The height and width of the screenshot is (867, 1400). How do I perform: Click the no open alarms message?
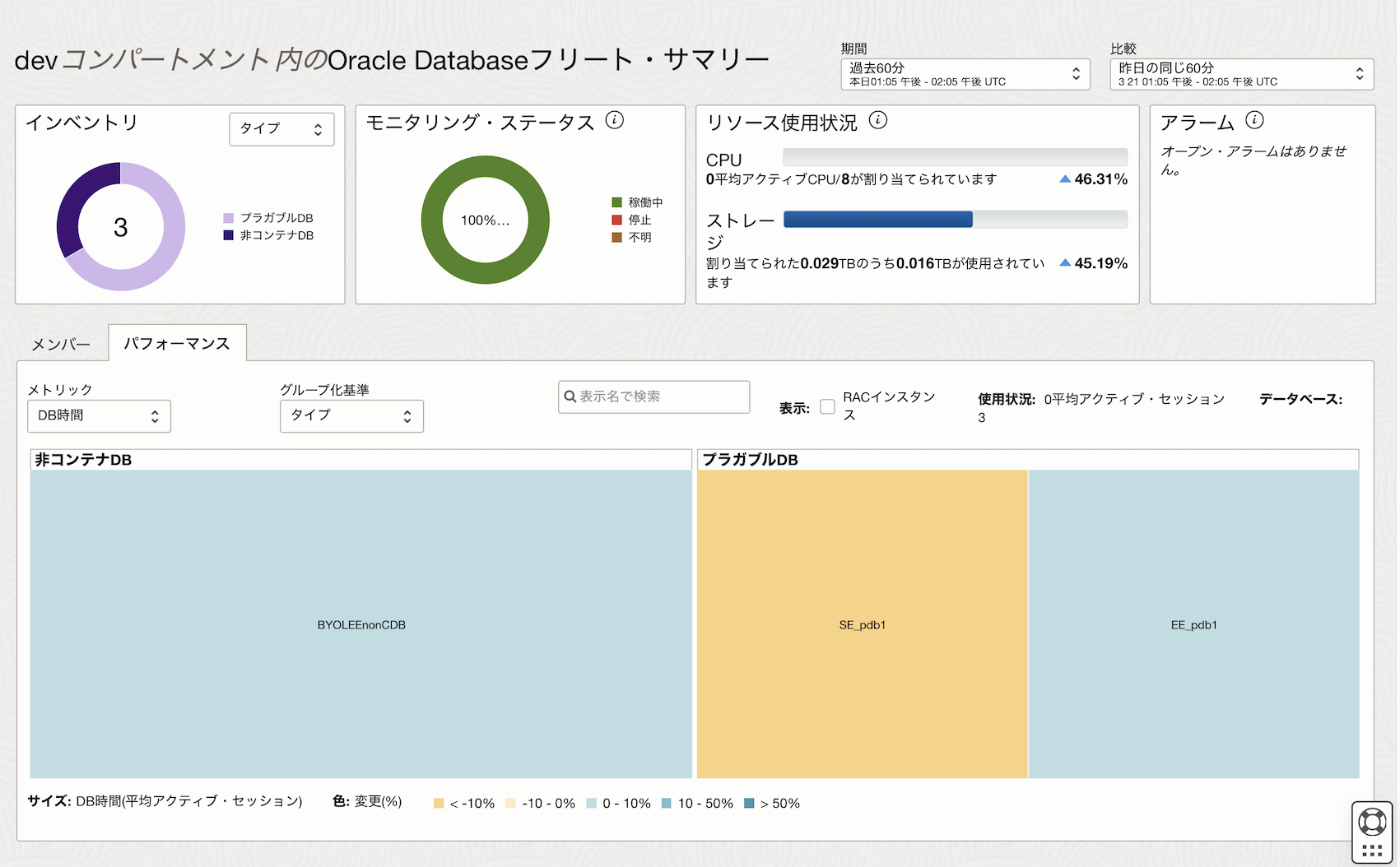1253,160
